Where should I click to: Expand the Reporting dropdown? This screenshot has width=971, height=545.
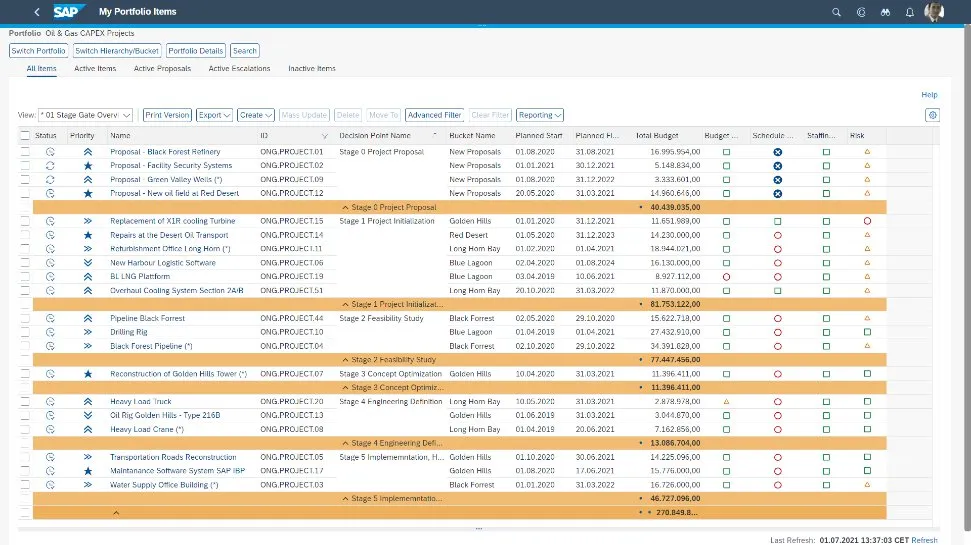click(540, 115)
